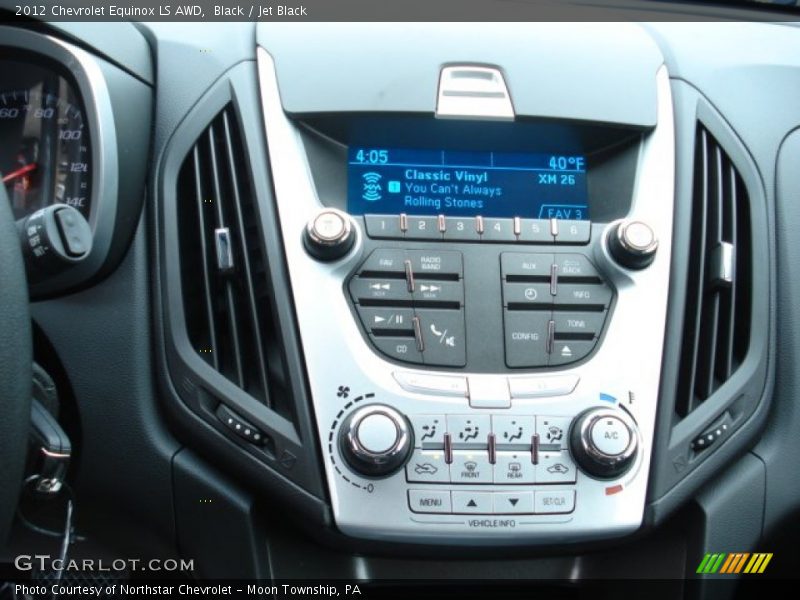The width and height of the screenshot is (800, 600).
Task: Hit the play/pause button on the radio
Action: 388,320
